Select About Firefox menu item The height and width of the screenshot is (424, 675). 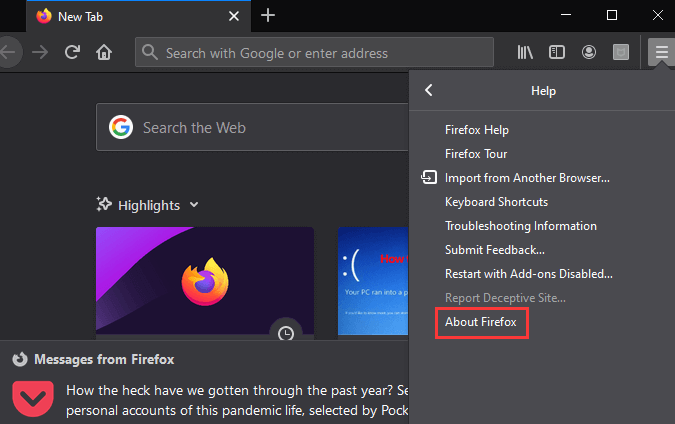tap(480, 323)
